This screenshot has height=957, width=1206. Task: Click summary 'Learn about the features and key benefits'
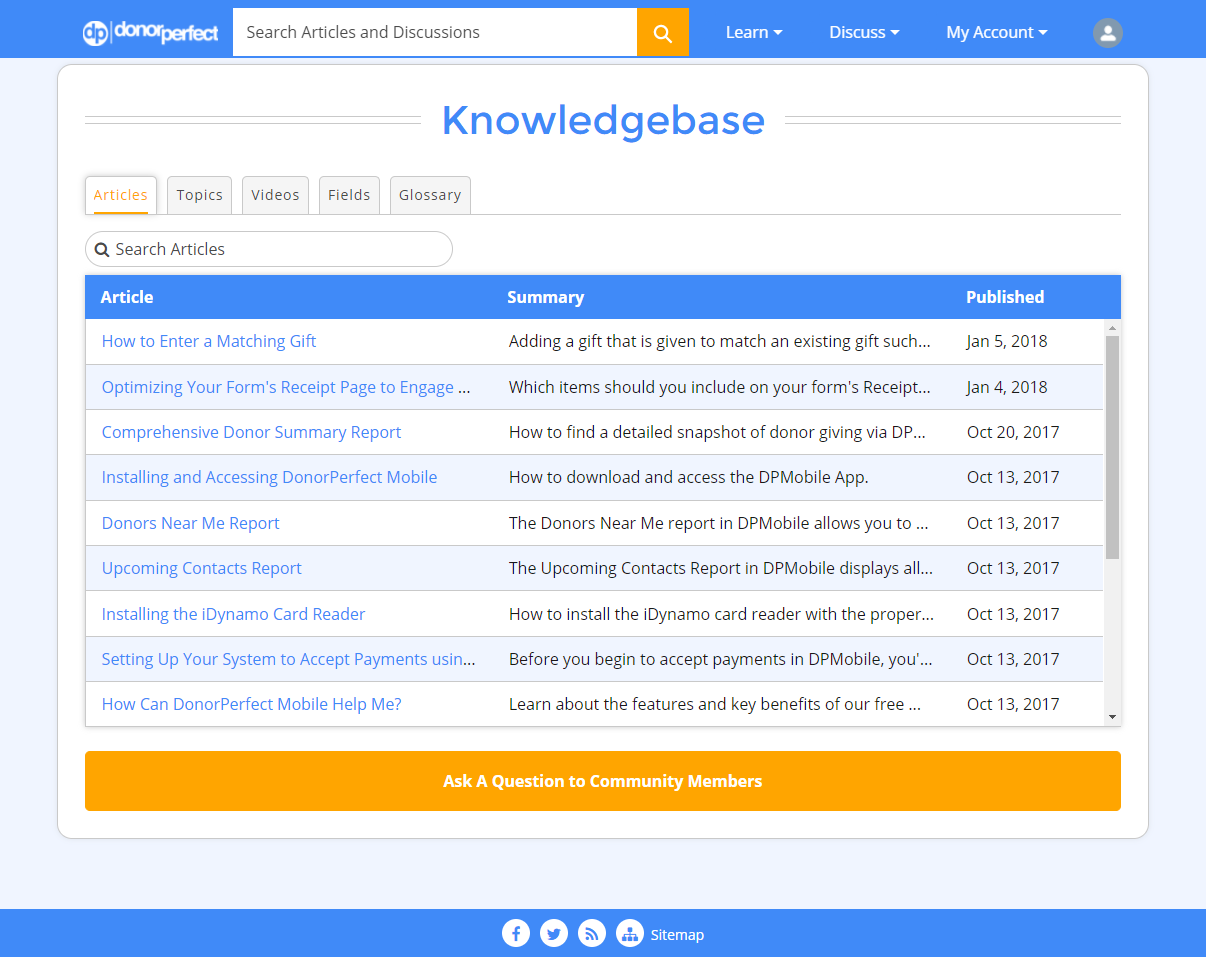(715, 704)
